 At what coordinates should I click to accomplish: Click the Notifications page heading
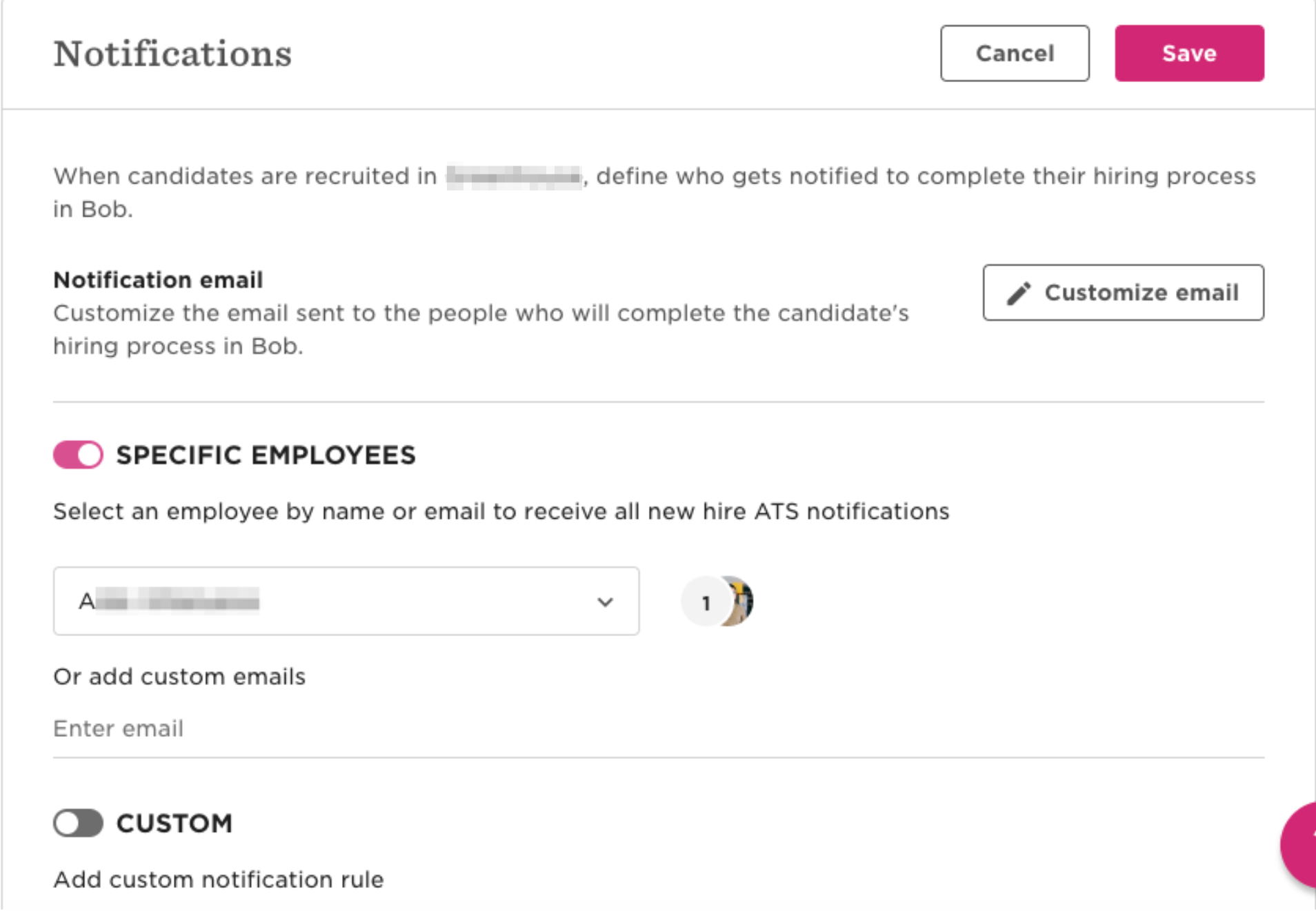(x=172, y=54)
